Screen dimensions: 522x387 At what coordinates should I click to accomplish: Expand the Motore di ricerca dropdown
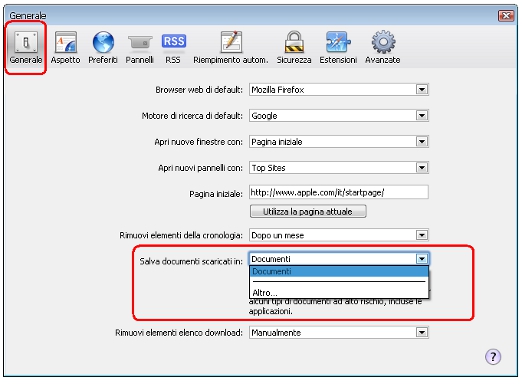(x=422, y=116)
